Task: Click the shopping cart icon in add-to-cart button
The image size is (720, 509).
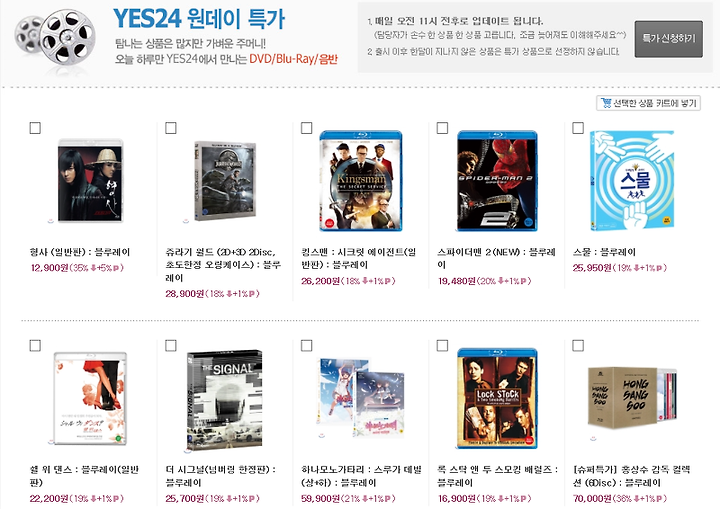Action: (606, 103)
